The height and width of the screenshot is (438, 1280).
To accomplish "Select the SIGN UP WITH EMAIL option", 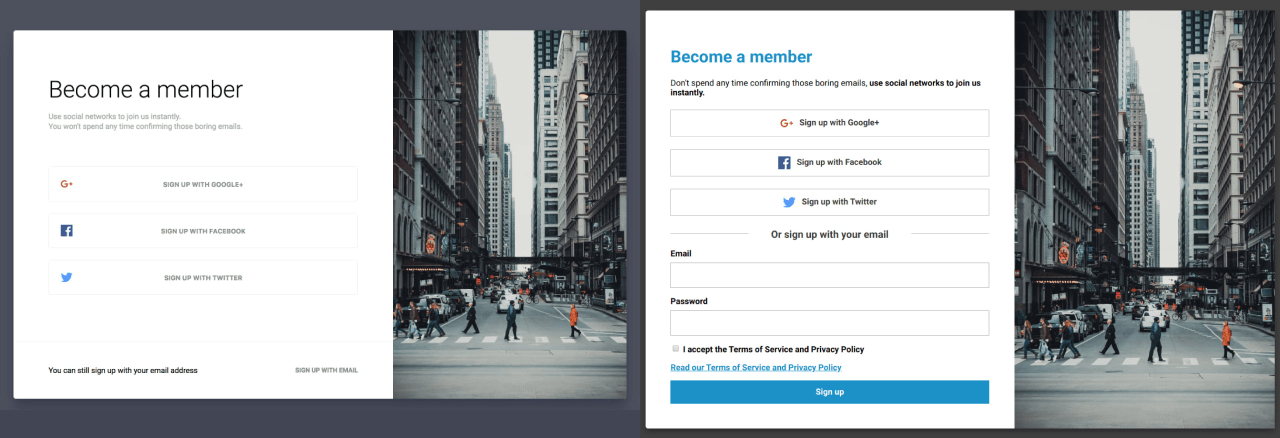I will pyautogui.click(x=326, y=370).
